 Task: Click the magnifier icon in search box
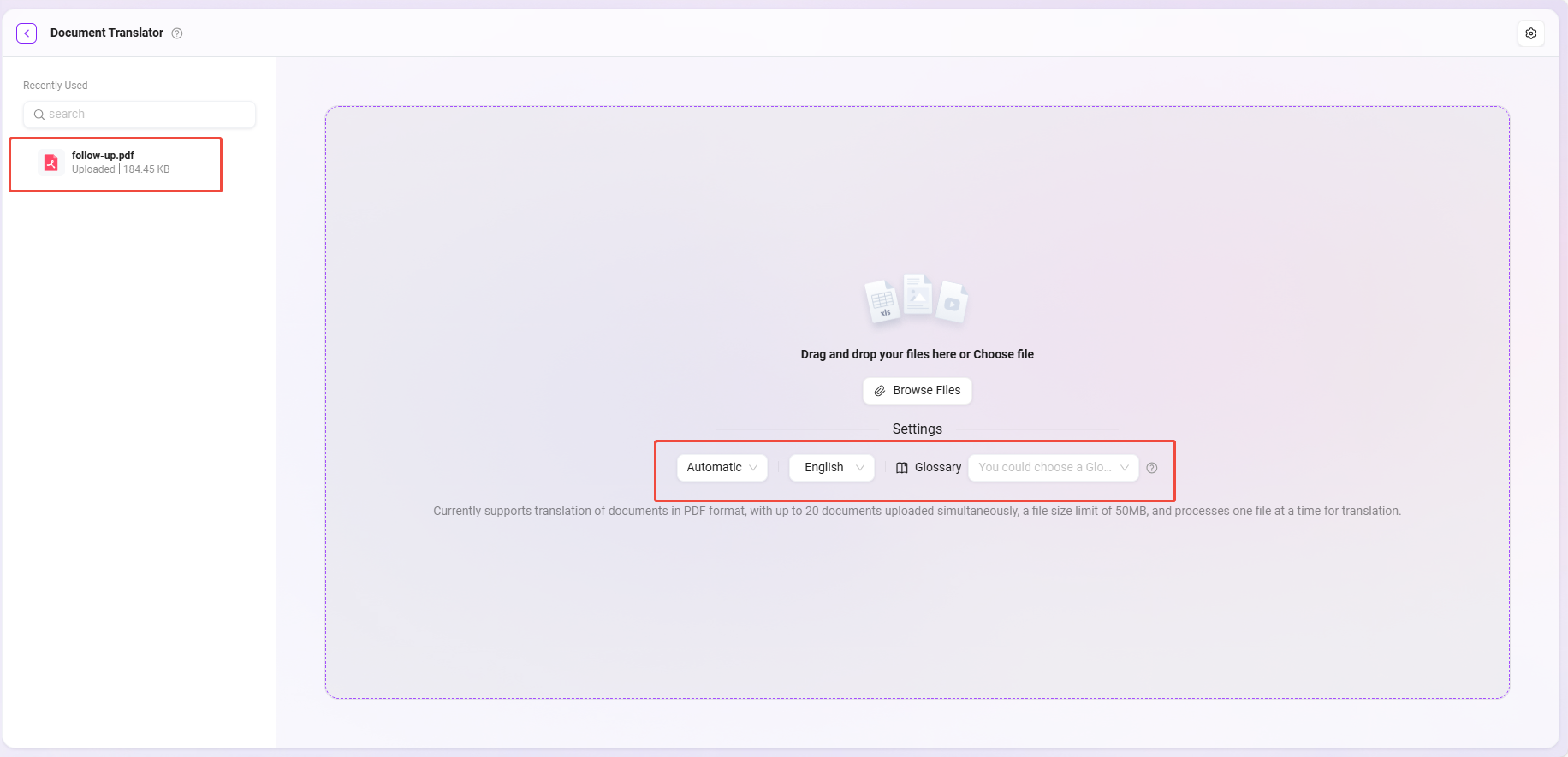pyautogui.click(x=39, y=115)
